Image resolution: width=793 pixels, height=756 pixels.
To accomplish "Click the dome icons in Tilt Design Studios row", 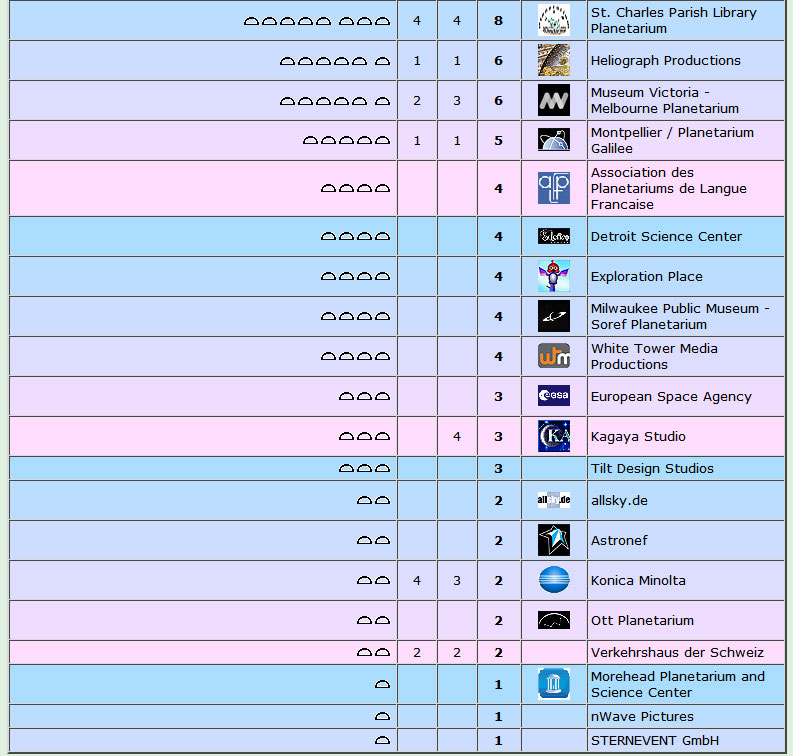I will point(365,468).
